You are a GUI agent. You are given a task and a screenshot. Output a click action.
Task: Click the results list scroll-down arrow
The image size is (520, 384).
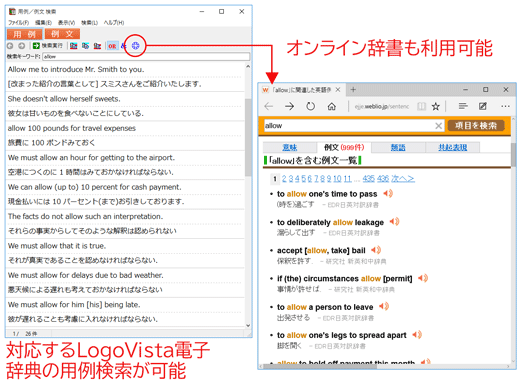click(248, 325)
